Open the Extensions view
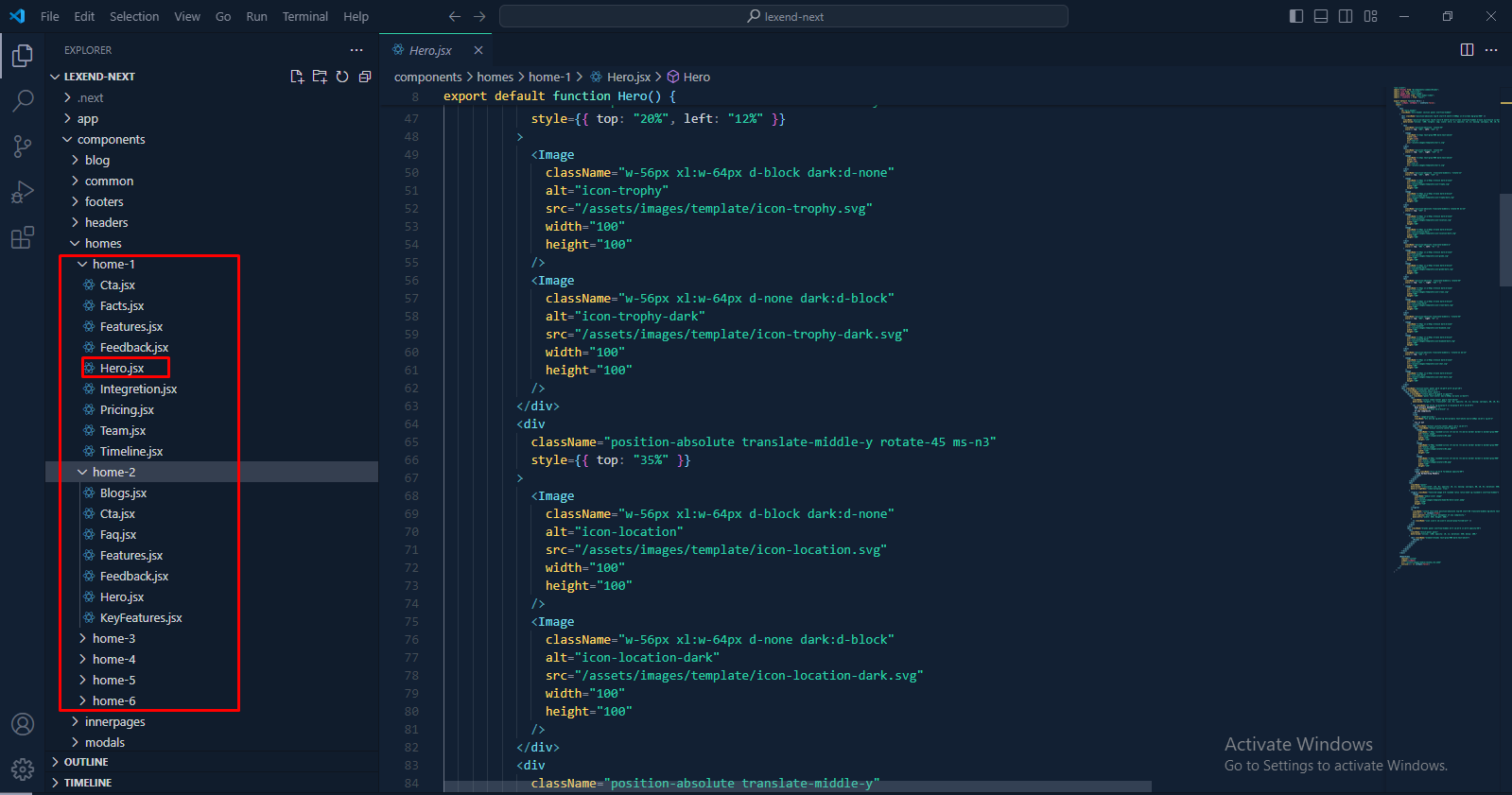 [23, 237]
